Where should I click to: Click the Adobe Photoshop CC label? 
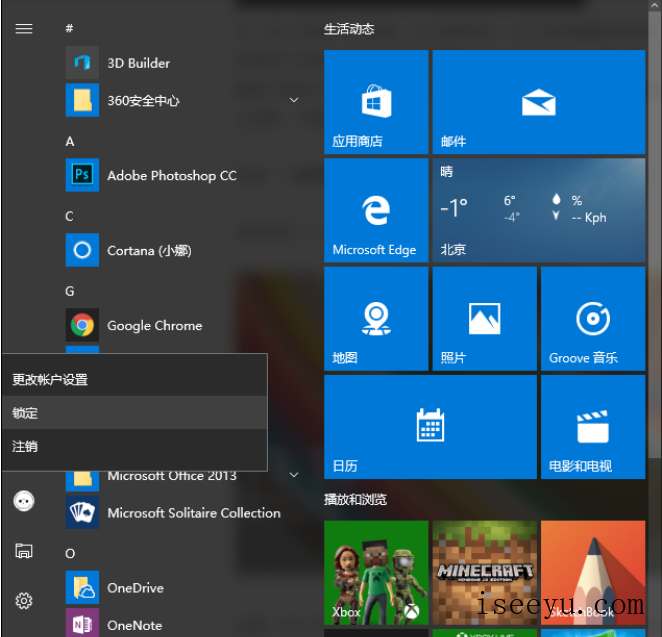pos(172,175)
